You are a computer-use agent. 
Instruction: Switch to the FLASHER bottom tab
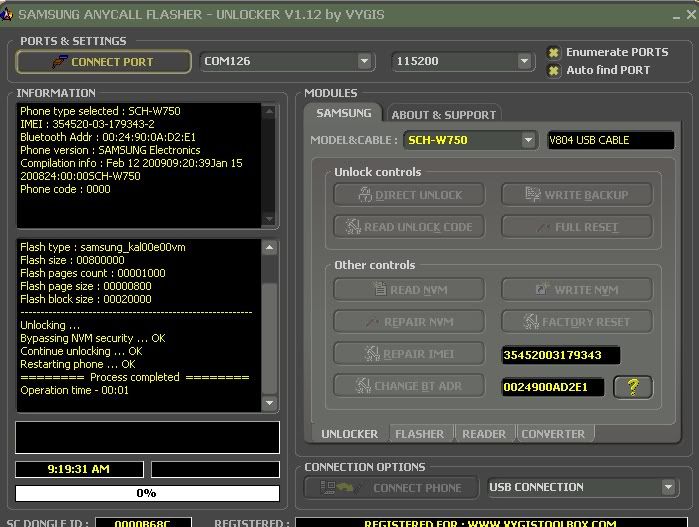(419, 434)
